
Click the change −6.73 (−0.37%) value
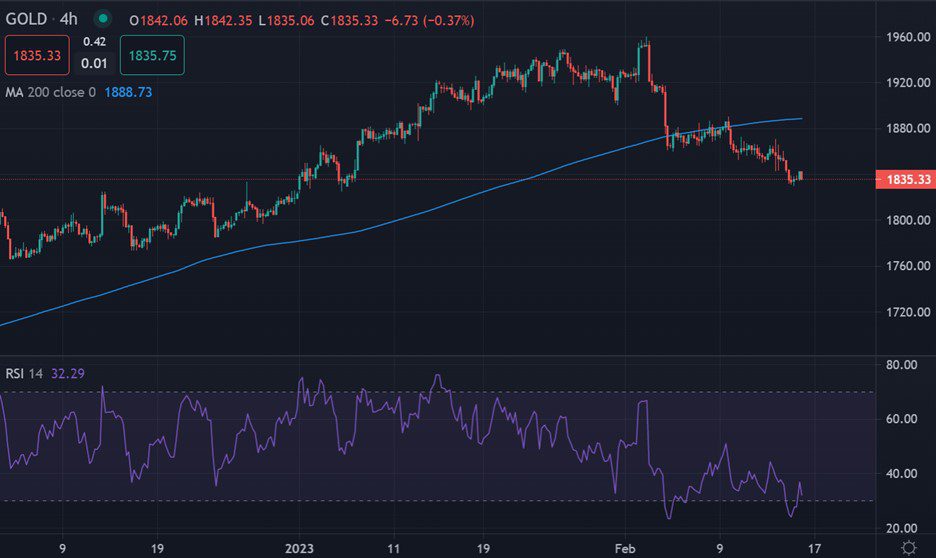point(430,20)
